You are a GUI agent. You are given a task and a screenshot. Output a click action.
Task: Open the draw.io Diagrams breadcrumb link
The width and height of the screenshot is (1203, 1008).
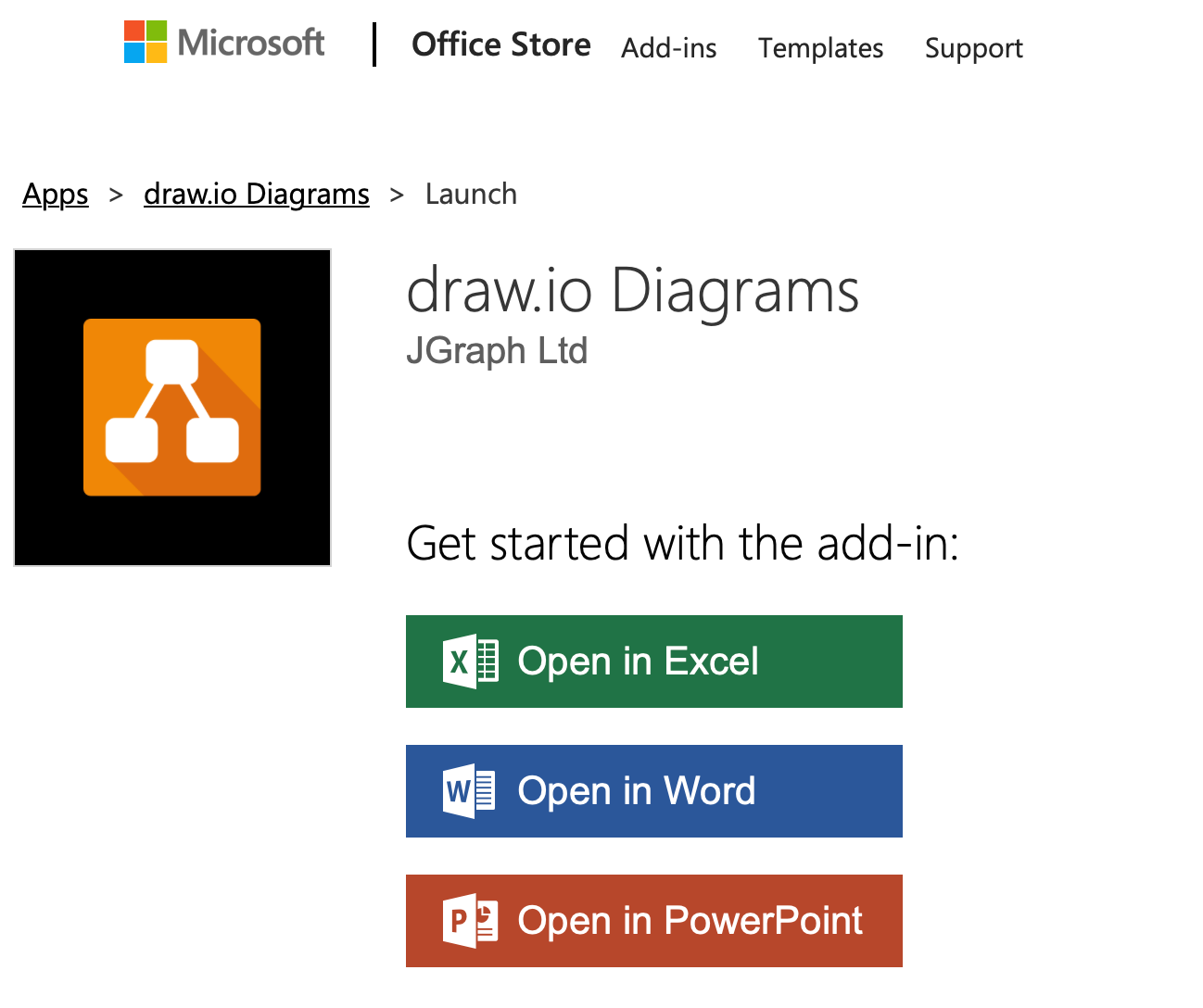pos(256,194)
